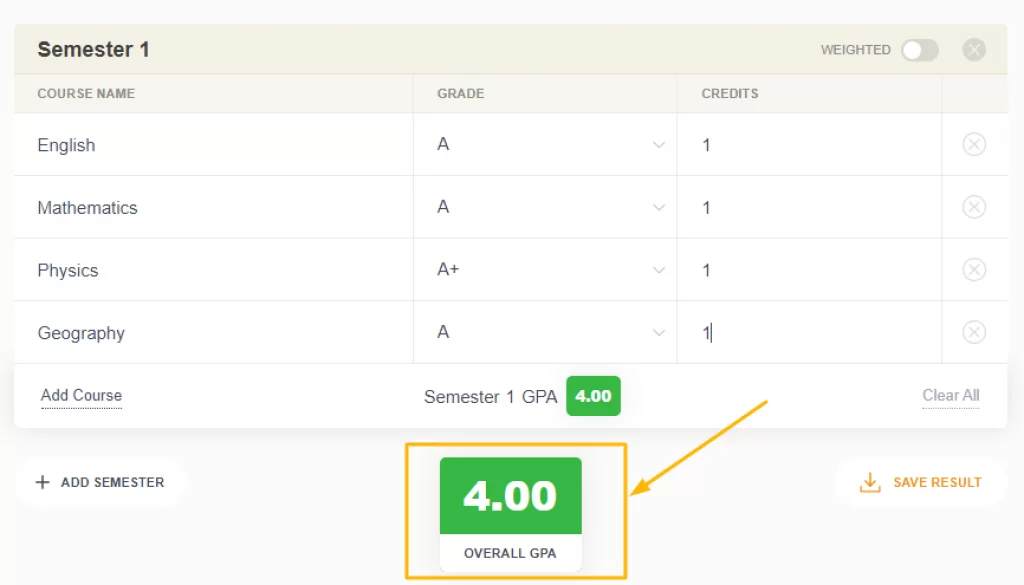Viewport: 1024px width, 585px height.
Task: Click the plus icon for Add Semester
Action: click(42, 482)
